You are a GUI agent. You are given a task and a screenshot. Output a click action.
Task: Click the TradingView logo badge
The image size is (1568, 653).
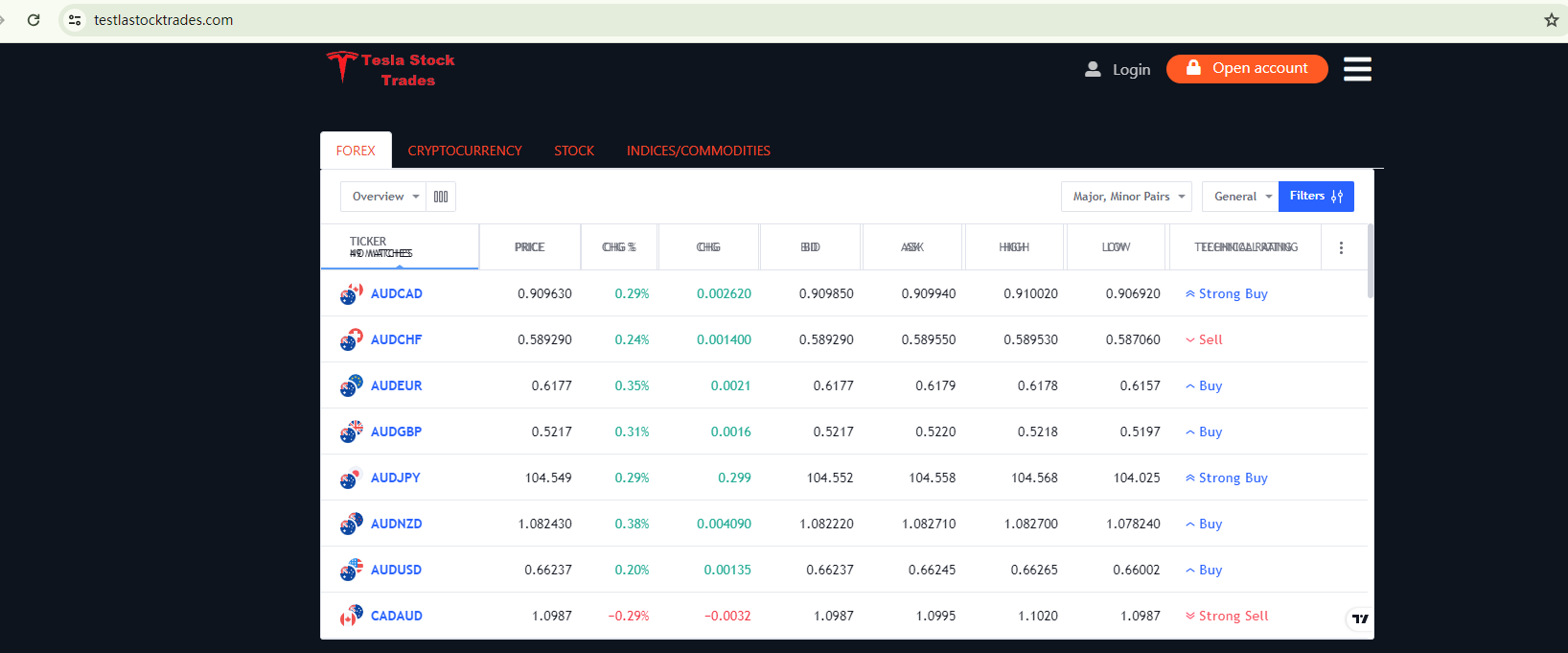tap(1360, 618)
